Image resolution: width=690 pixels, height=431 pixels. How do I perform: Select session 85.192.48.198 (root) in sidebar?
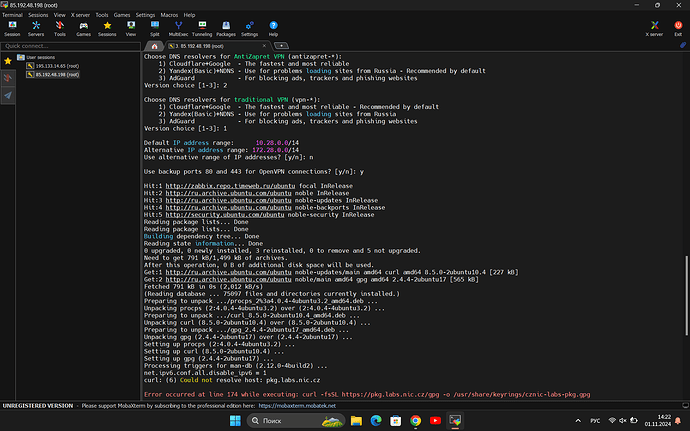point(53,74)
